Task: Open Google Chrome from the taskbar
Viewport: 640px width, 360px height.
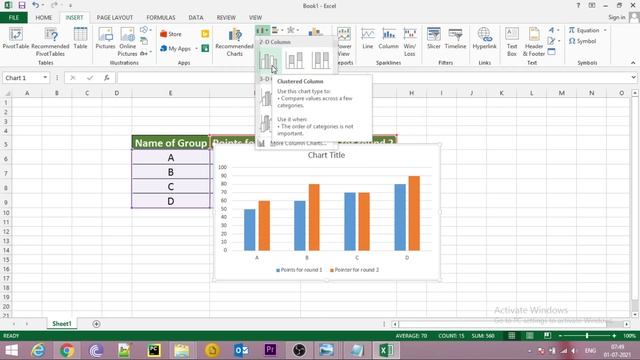Action: [x=67, y=350]
